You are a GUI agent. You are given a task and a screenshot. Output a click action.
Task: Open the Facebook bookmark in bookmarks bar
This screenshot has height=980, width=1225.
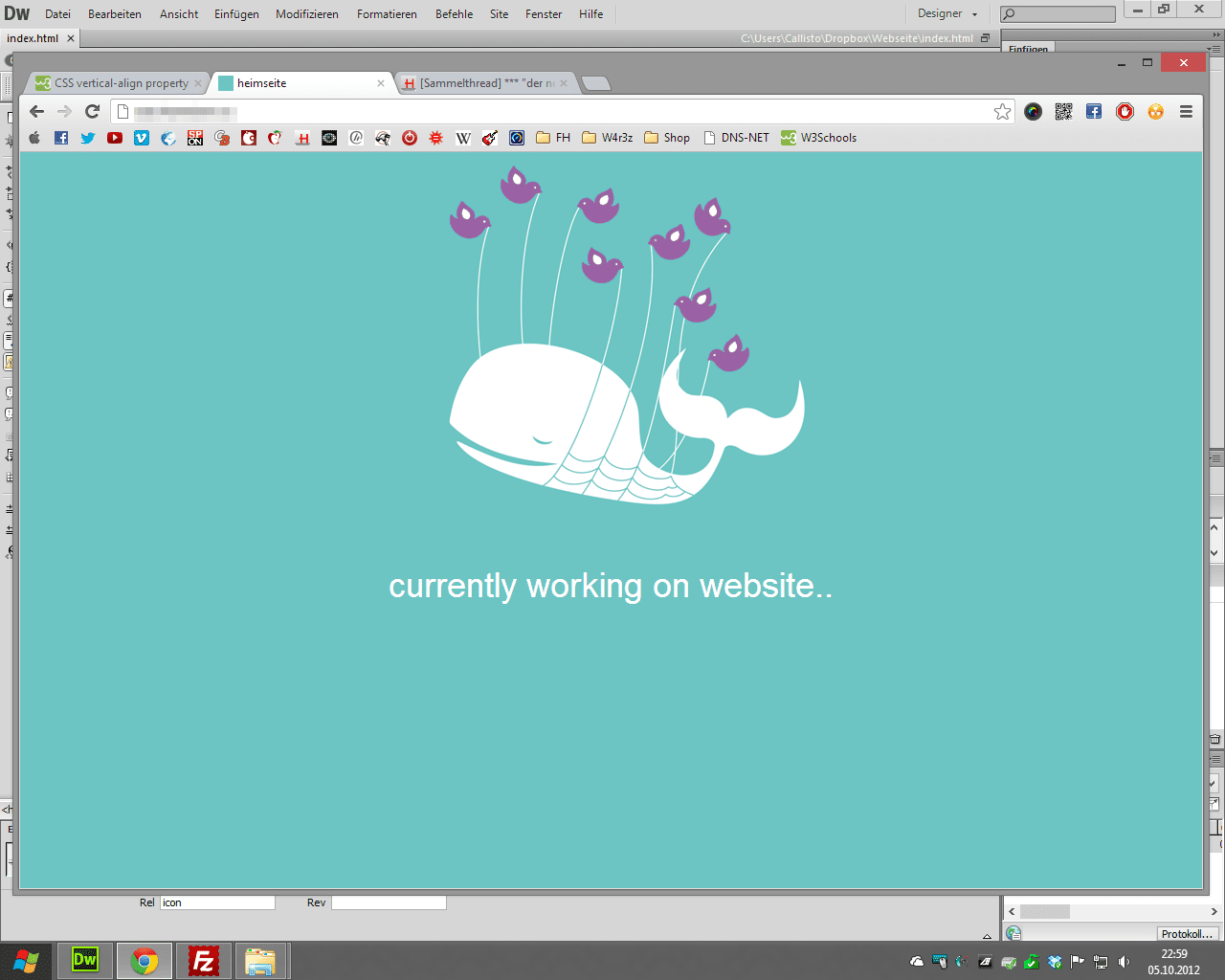click(61, 138)
